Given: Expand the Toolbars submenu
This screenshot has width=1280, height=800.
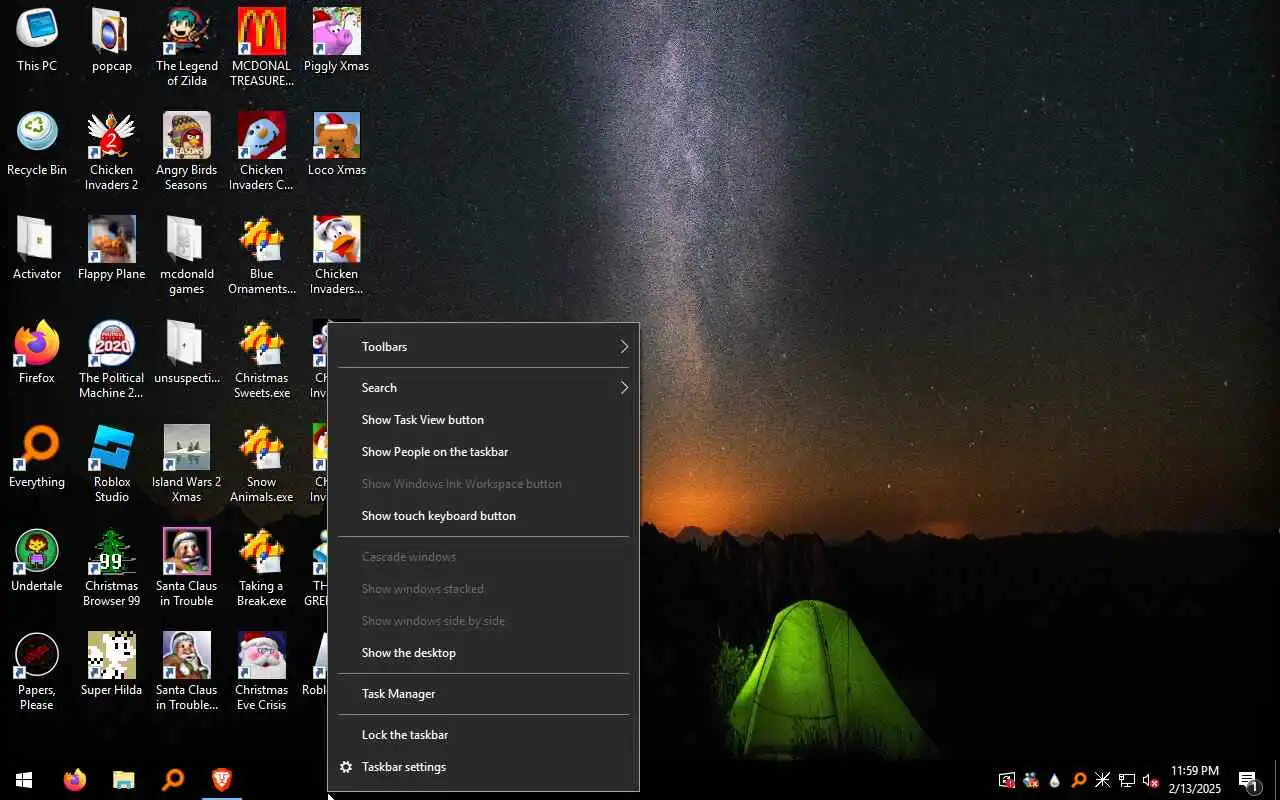Looking at the screenshot, I should [x=484, y=347].
